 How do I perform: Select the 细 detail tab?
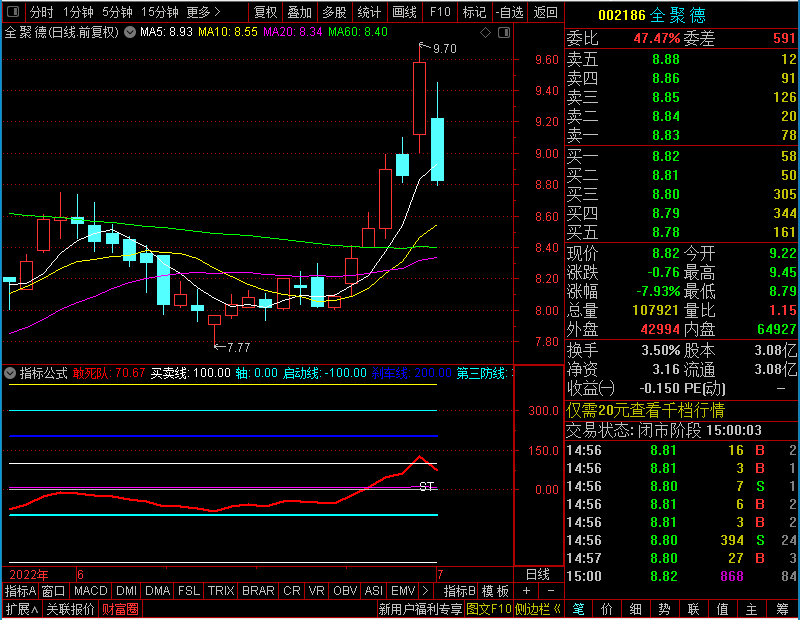[x=636, y=609]
